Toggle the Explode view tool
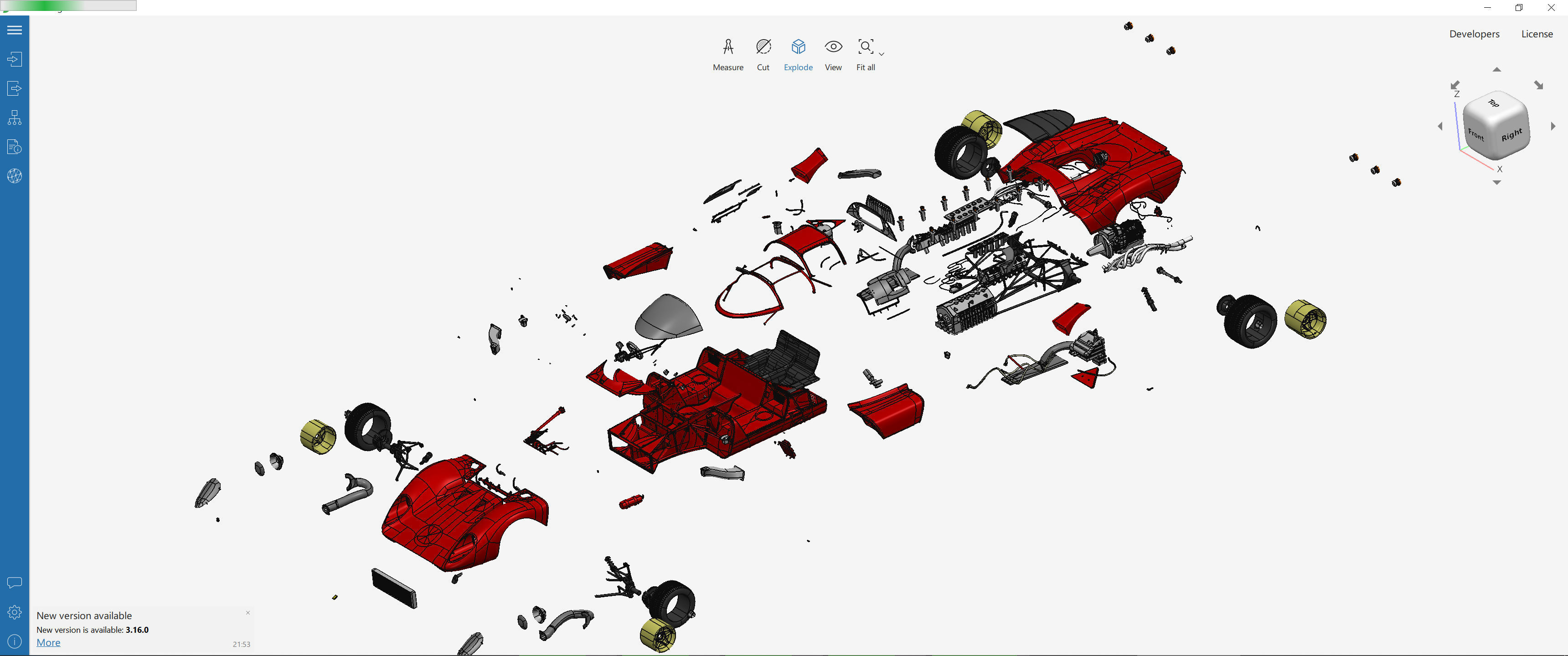 tap(798, 54)
